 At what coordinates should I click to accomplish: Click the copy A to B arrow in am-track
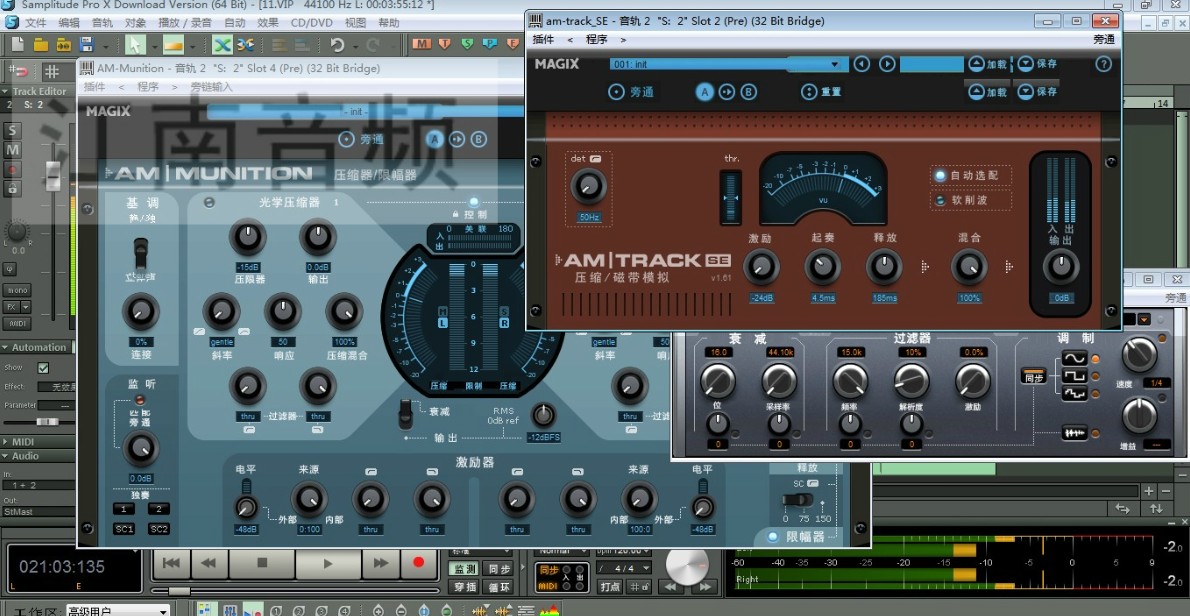click(x=727, y=92)
